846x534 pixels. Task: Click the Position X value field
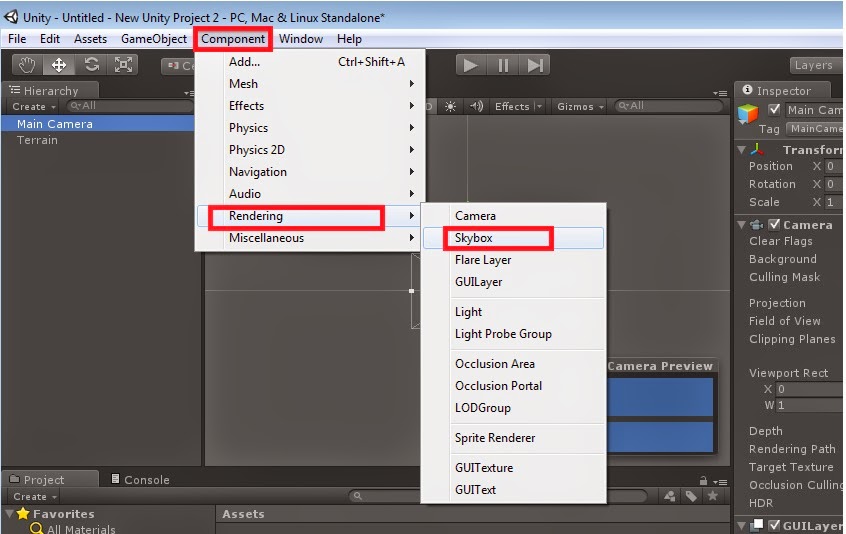[x=834, y=166]
